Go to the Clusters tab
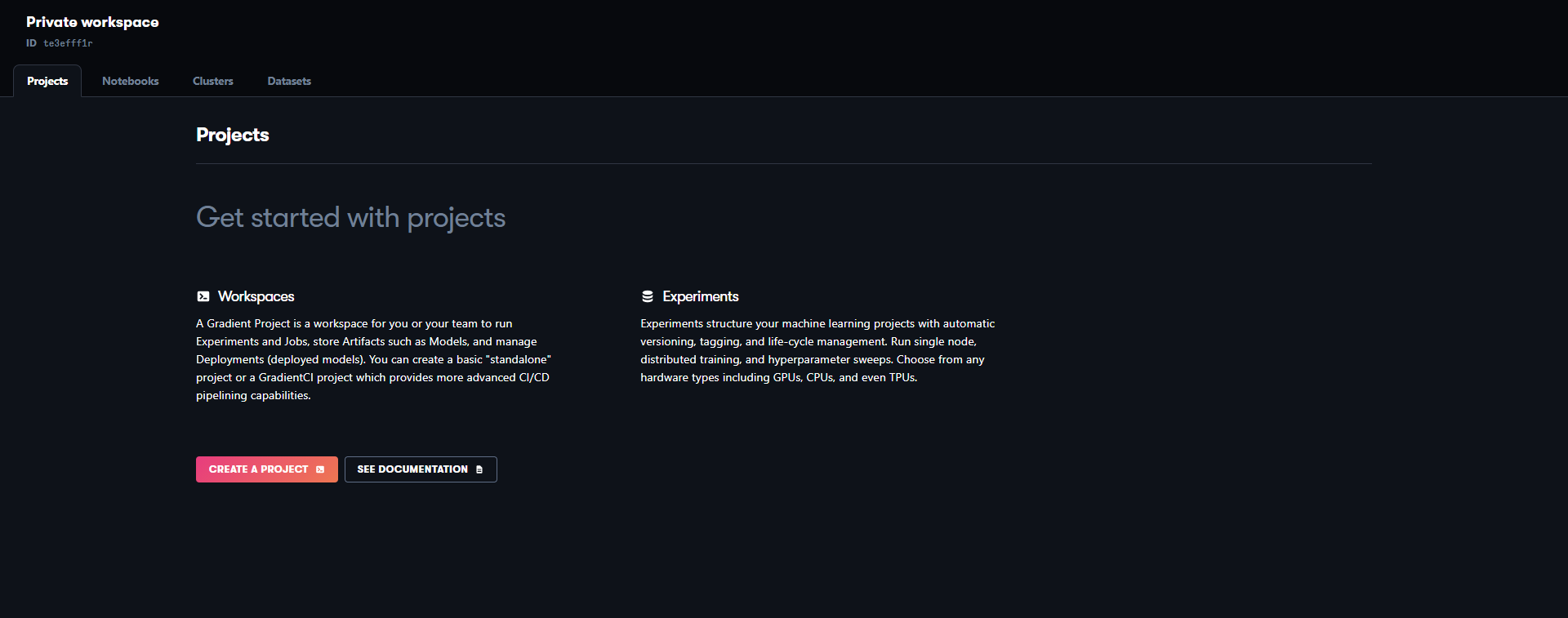The height and width of the screenshot is (618, 1568). tap(213, 81)
